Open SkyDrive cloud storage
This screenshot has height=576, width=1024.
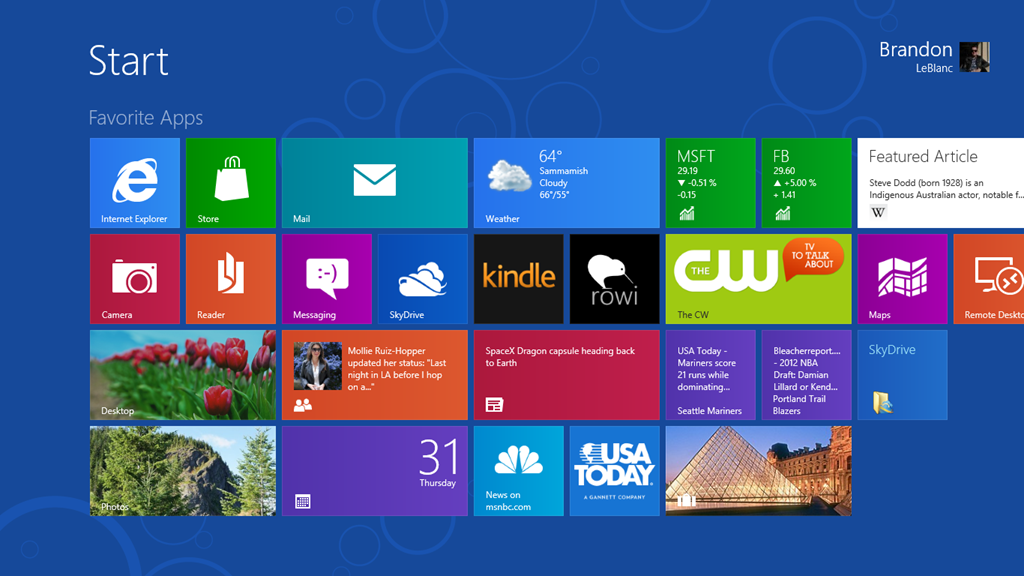coord(422,278)
